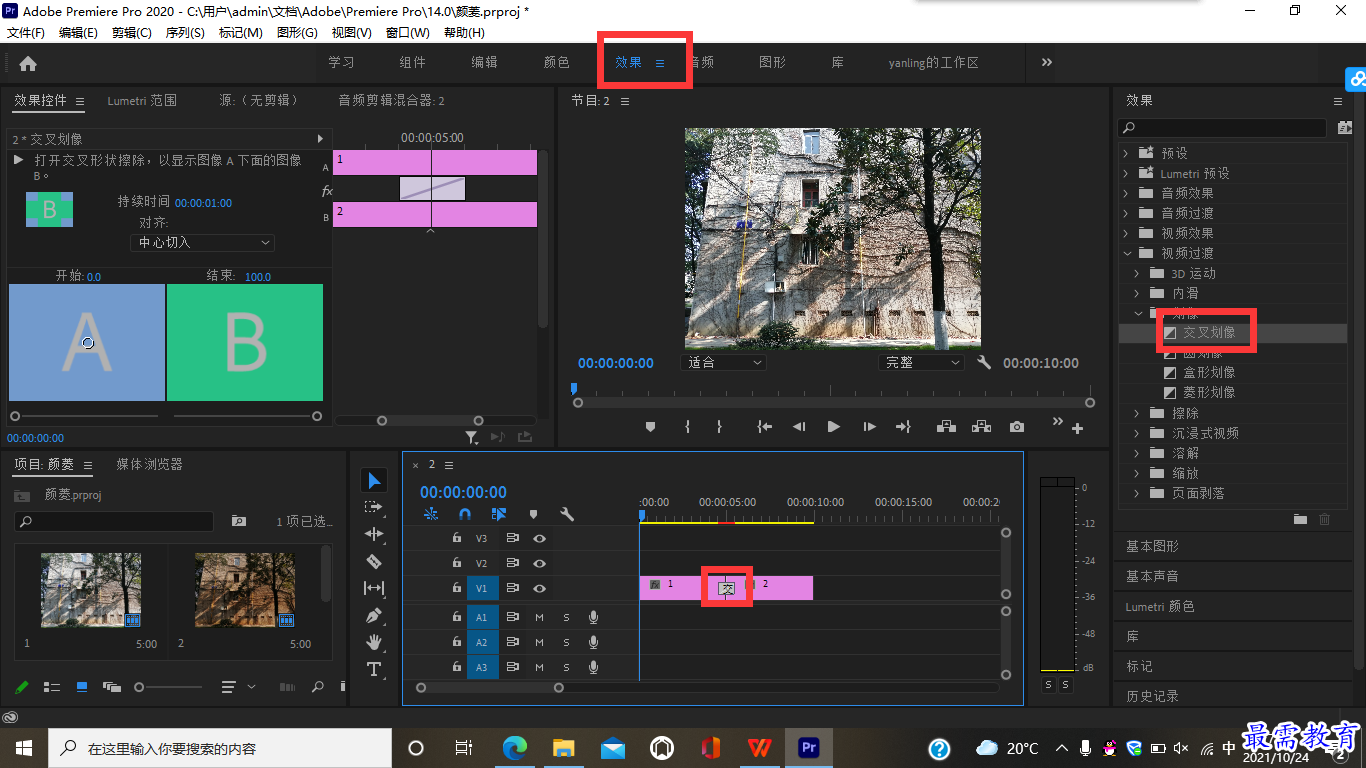The width and height of the screenshot is (1366, 768).
Task: Open the 基本图形 panel
Action: [x=1152, y=546]
